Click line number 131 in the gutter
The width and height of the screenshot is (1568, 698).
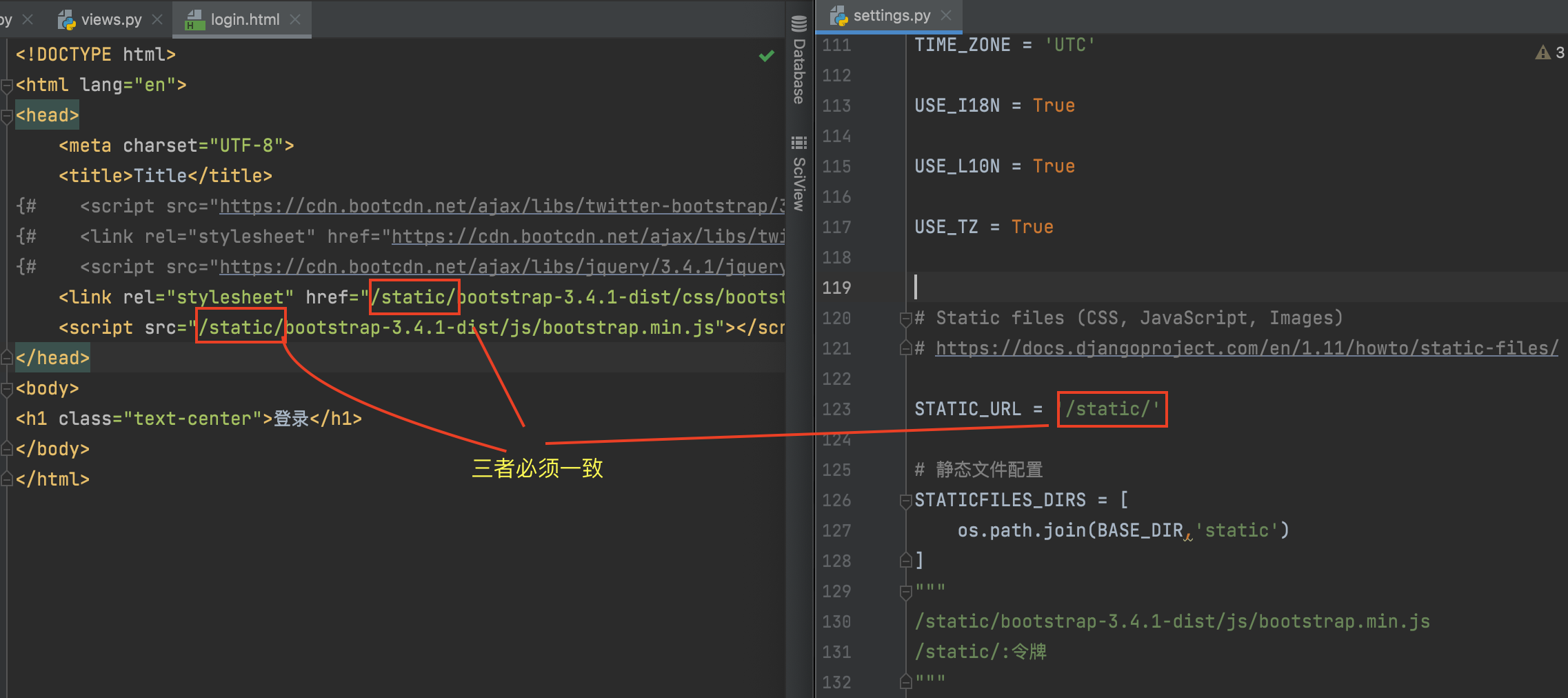(x=836, y=652)
